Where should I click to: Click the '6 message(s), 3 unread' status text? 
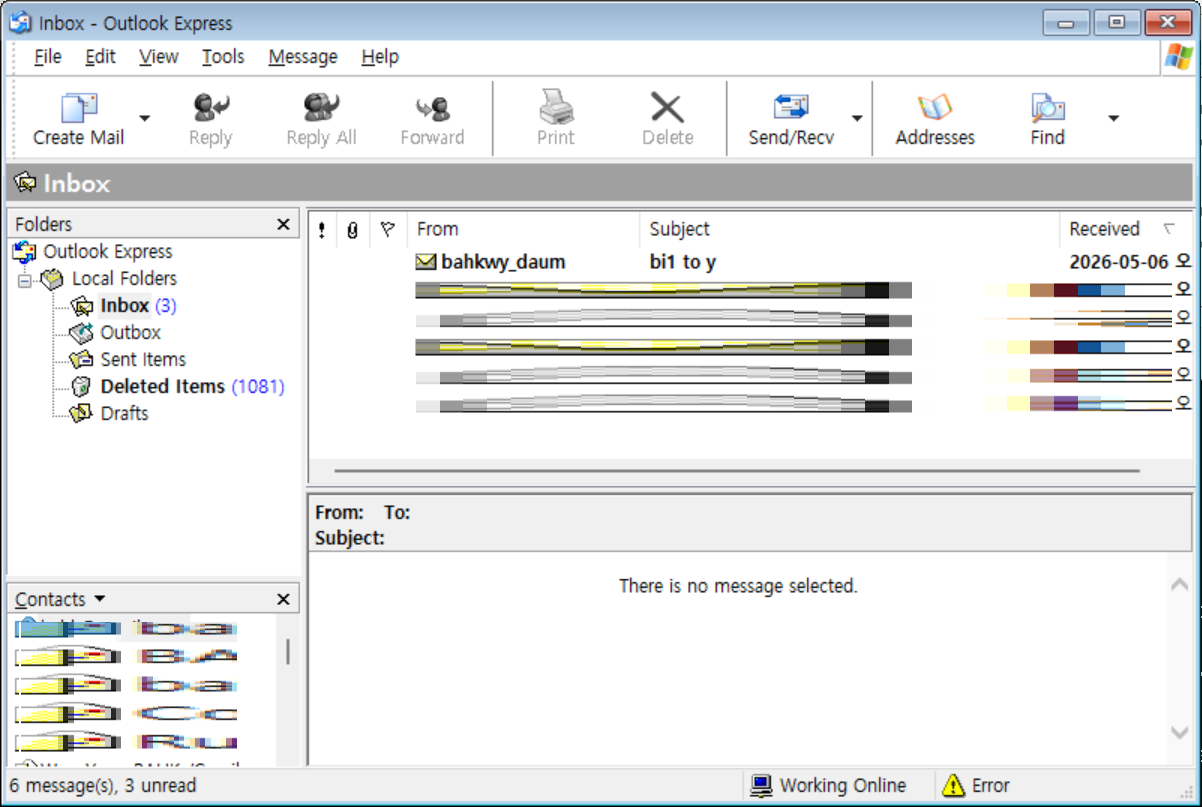(103, 786)
